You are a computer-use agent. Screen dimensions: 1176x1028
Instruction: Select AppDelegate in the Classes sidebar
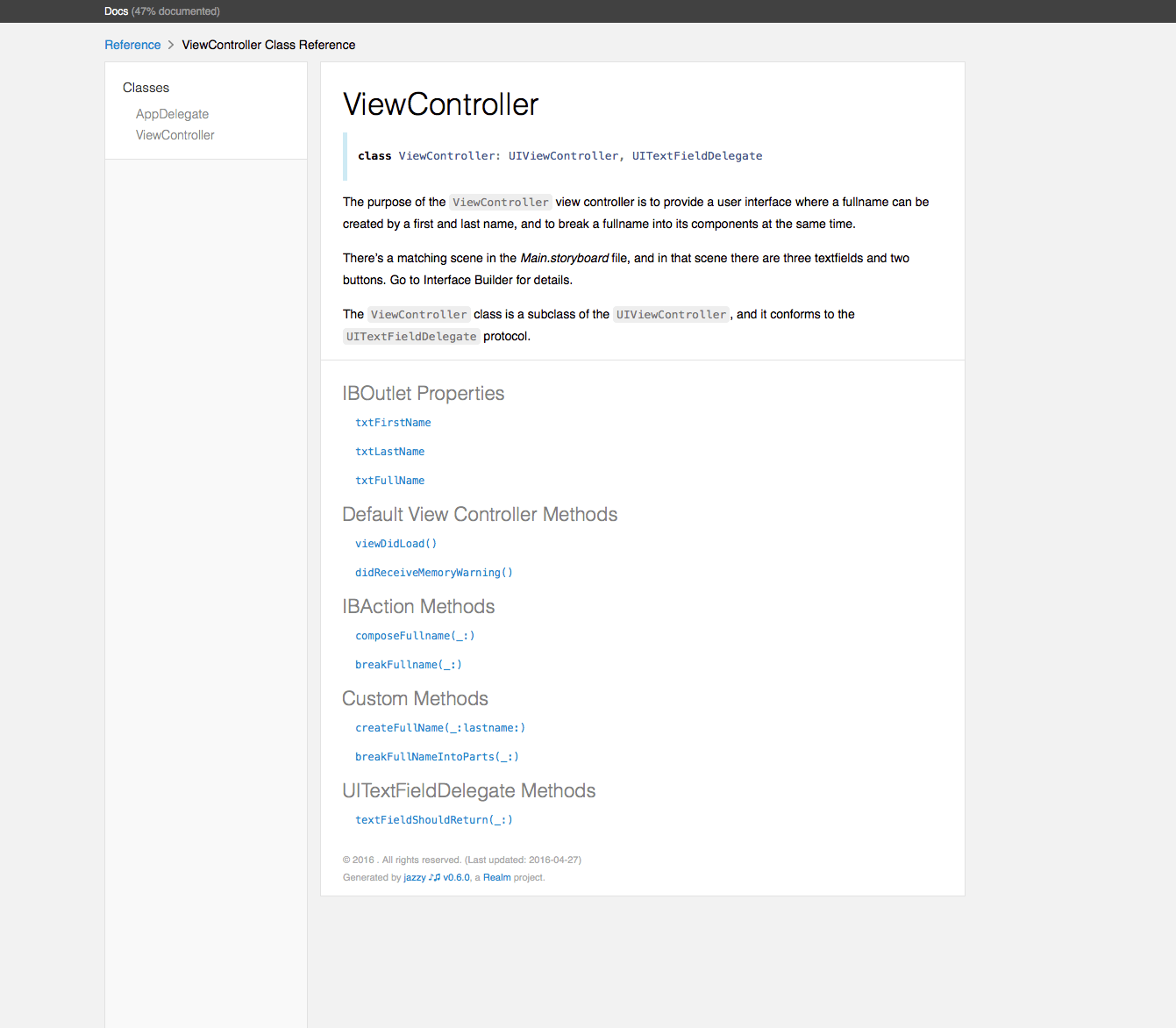(x=172, y=113)
